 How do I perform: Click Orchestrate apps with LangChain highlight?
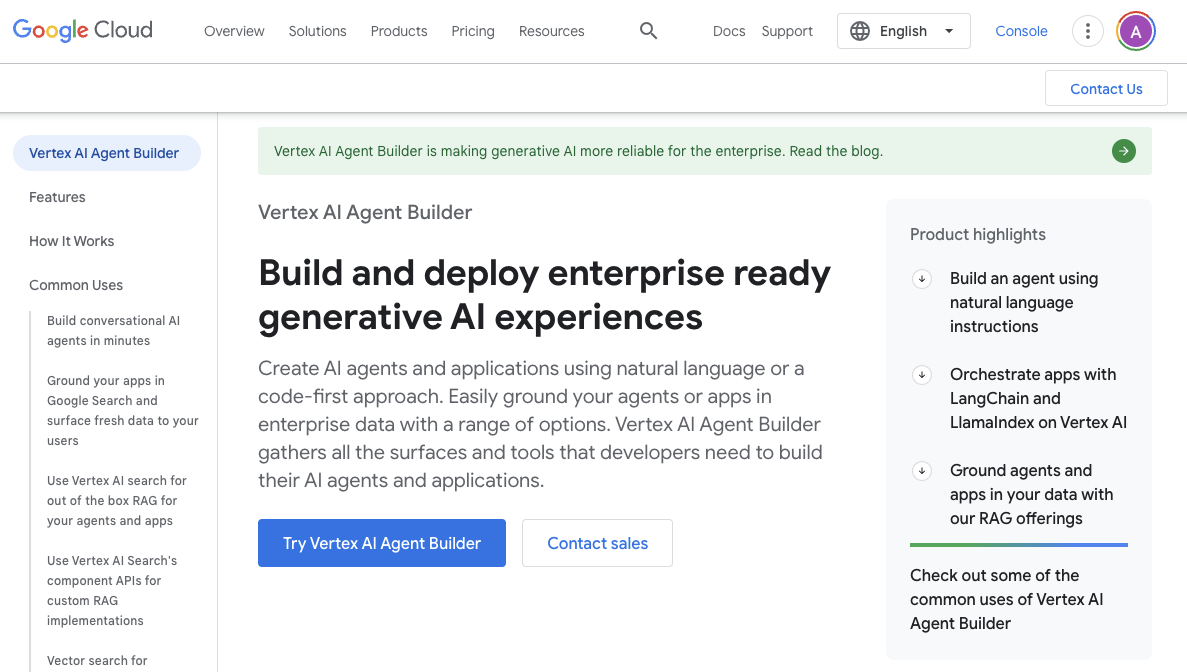coord(1038,399)
